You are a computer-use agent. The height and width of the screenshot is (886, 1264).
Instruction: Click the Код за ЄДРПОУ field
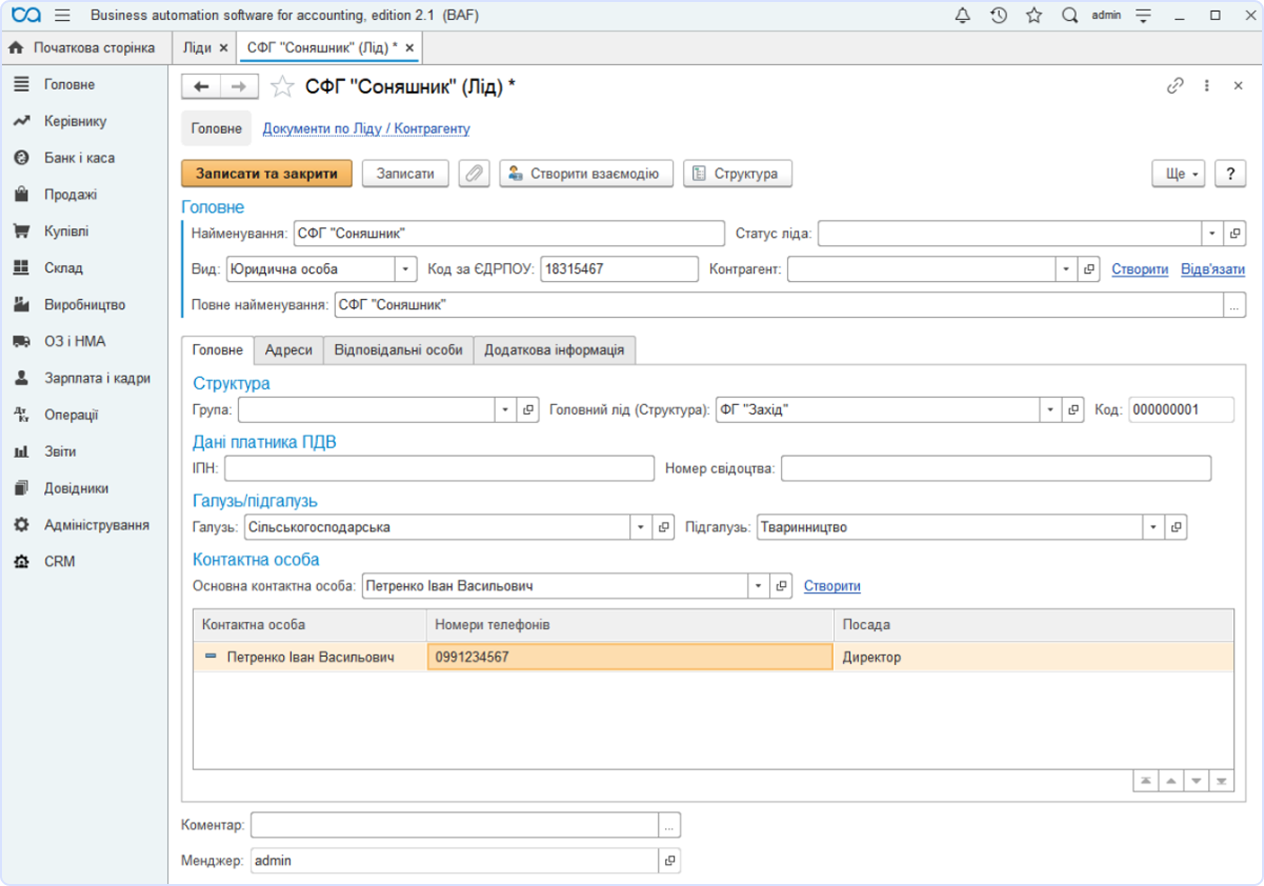coord(619,270)
